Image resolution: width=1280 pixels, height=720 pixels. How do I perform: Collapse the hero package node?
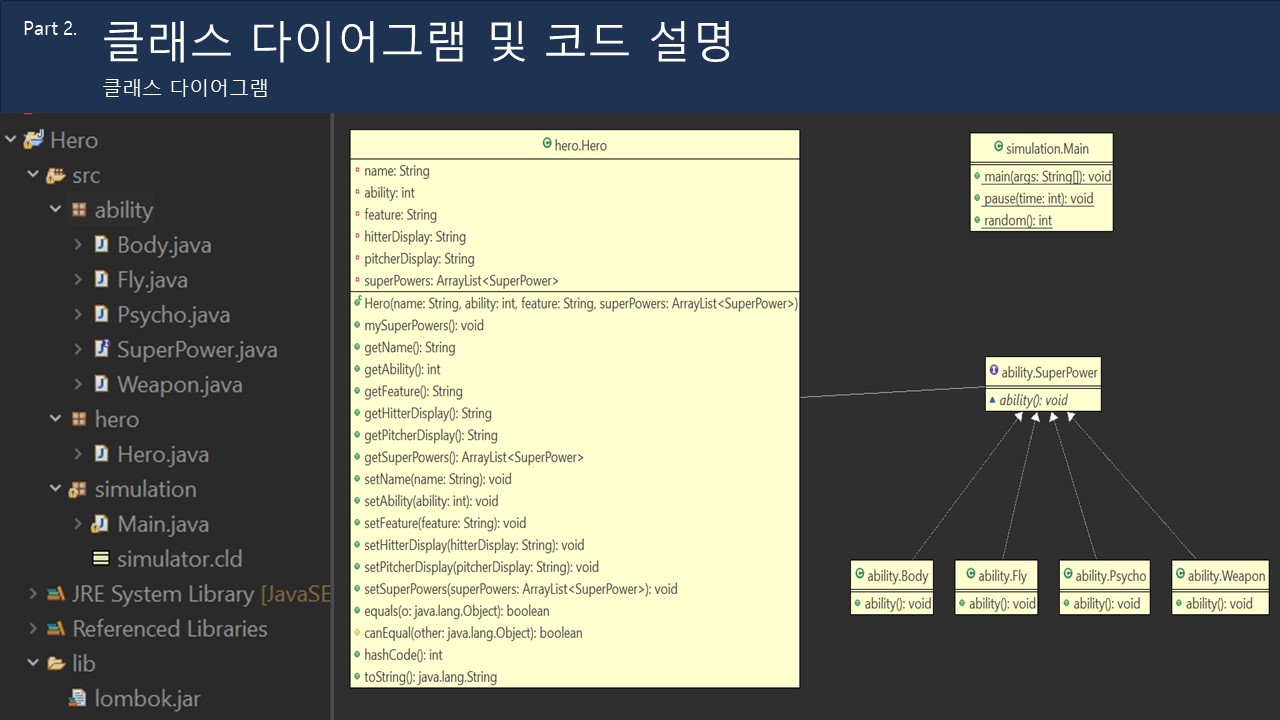[56, 419]
